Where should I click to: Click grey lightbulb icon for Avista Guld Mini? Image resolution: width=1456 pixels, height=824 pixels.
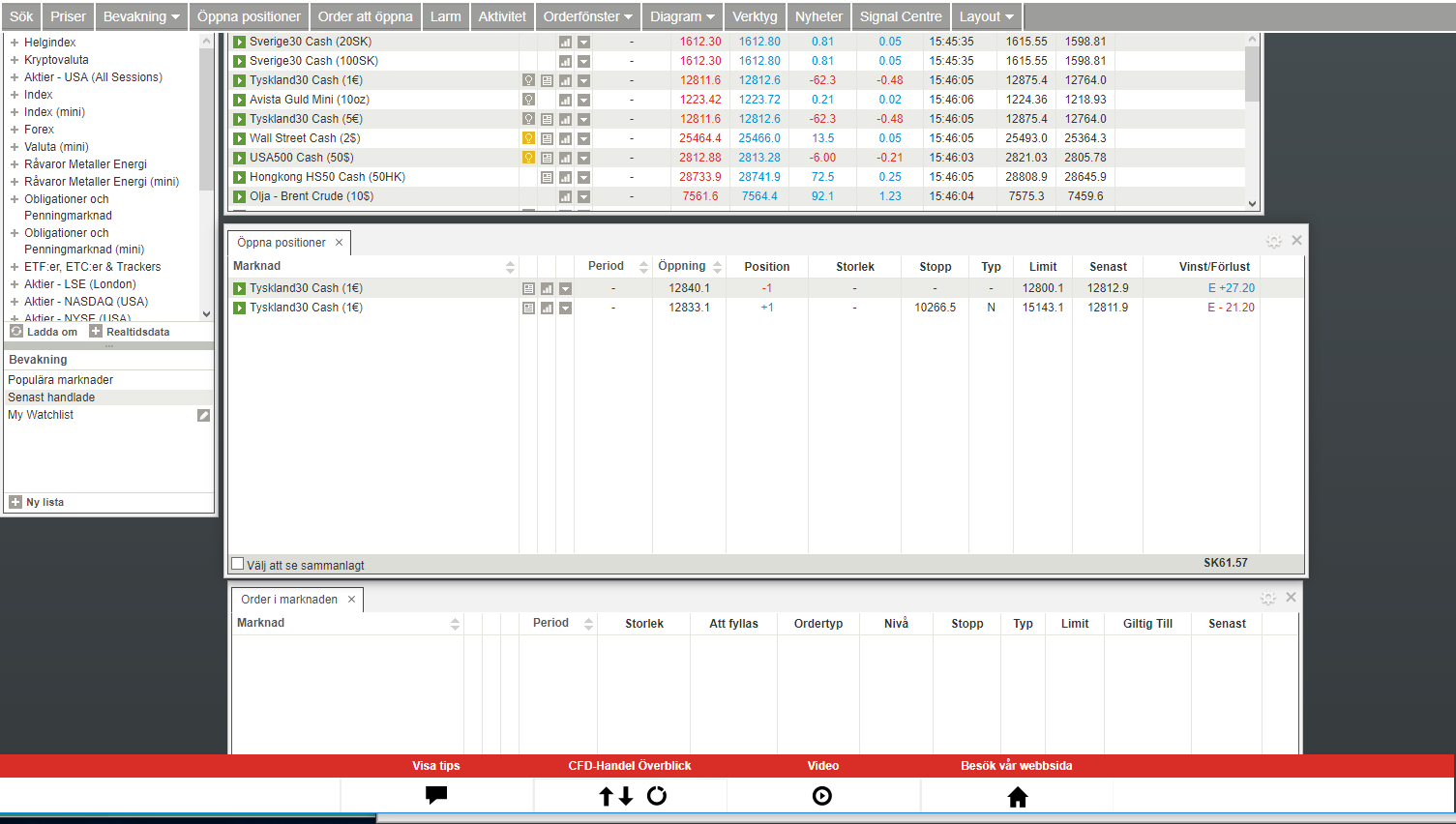tap(528, 100)
